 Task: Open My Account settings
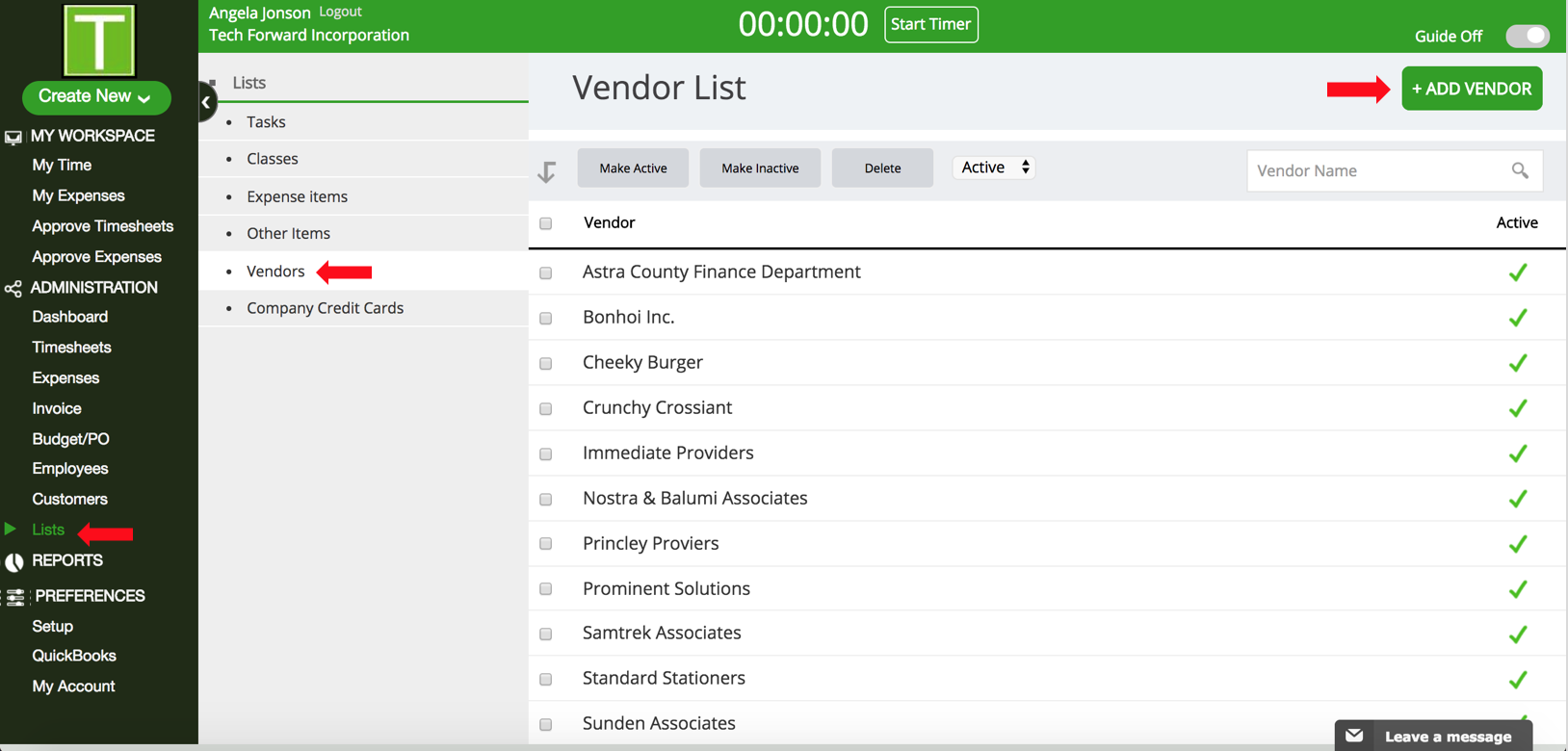73,686
